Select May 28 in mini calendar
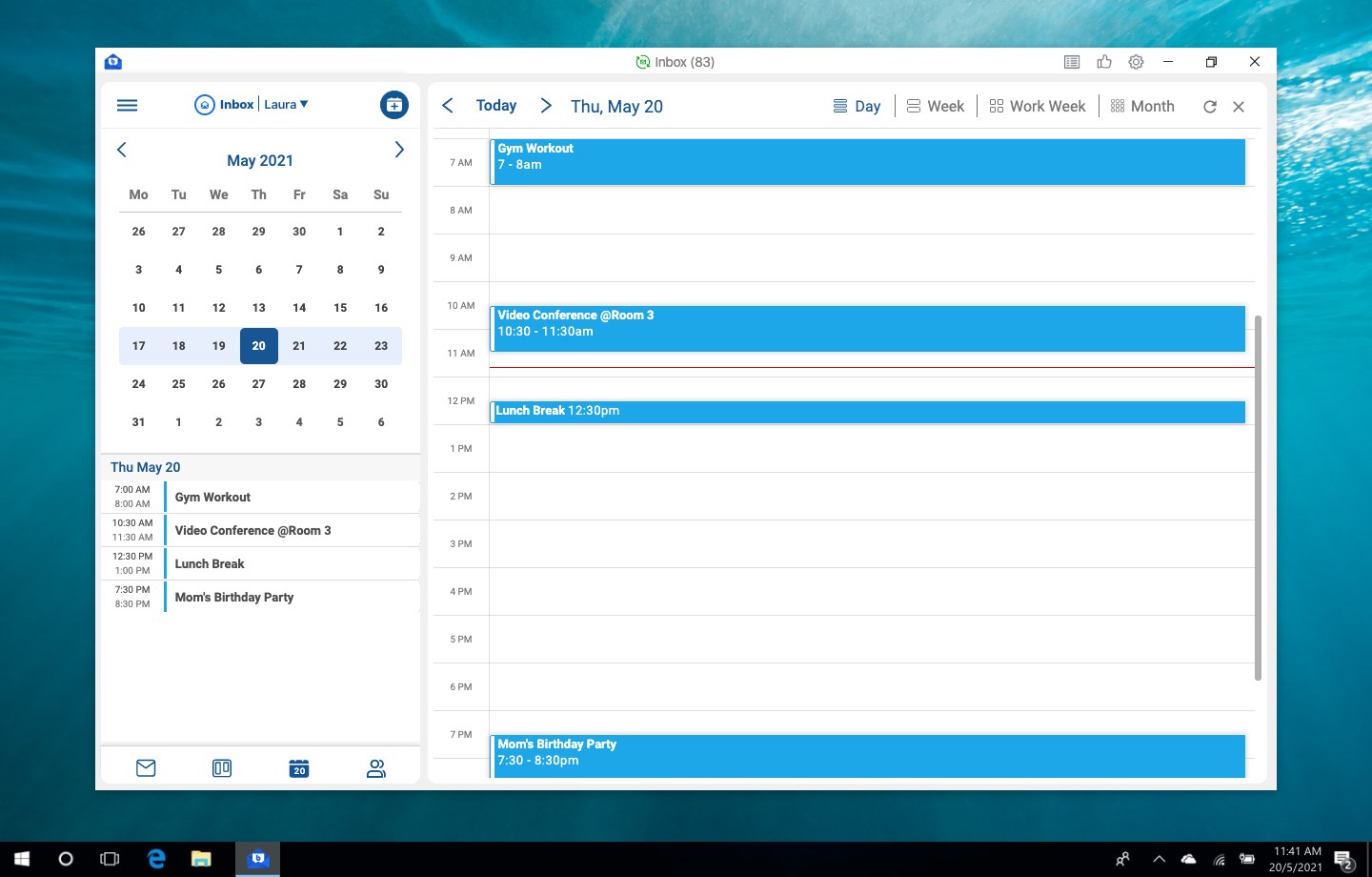This screenshot has width=1372, height=877. (299, 384)
